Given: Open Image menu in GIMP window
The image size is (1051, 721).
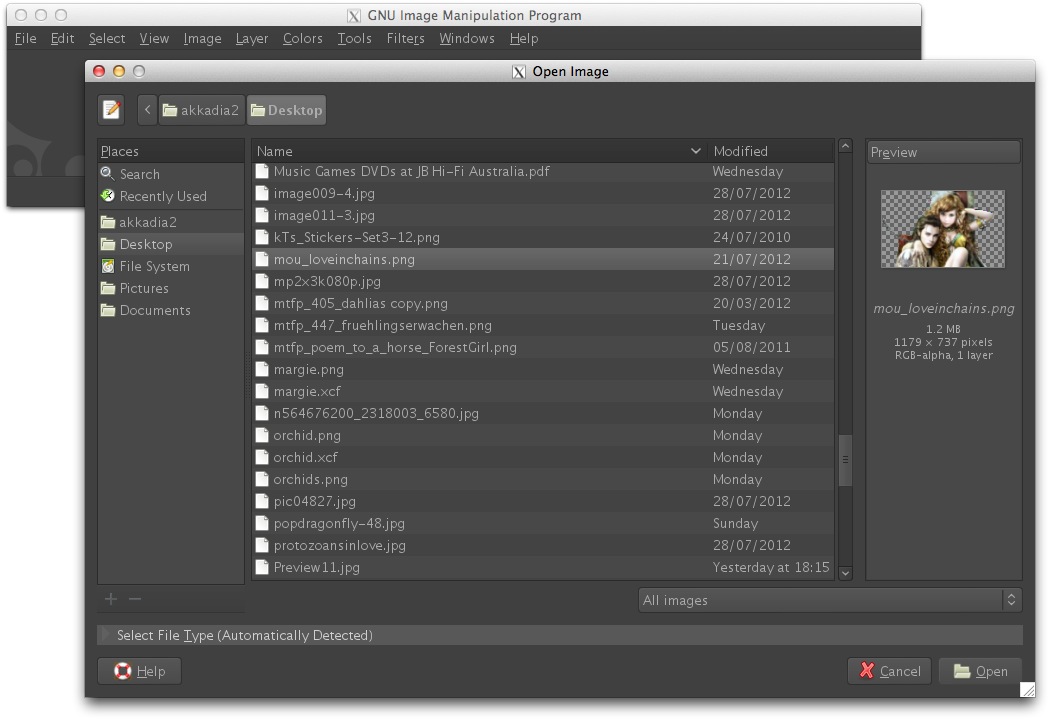Looking at the screenshot, I should pos(202,38).
